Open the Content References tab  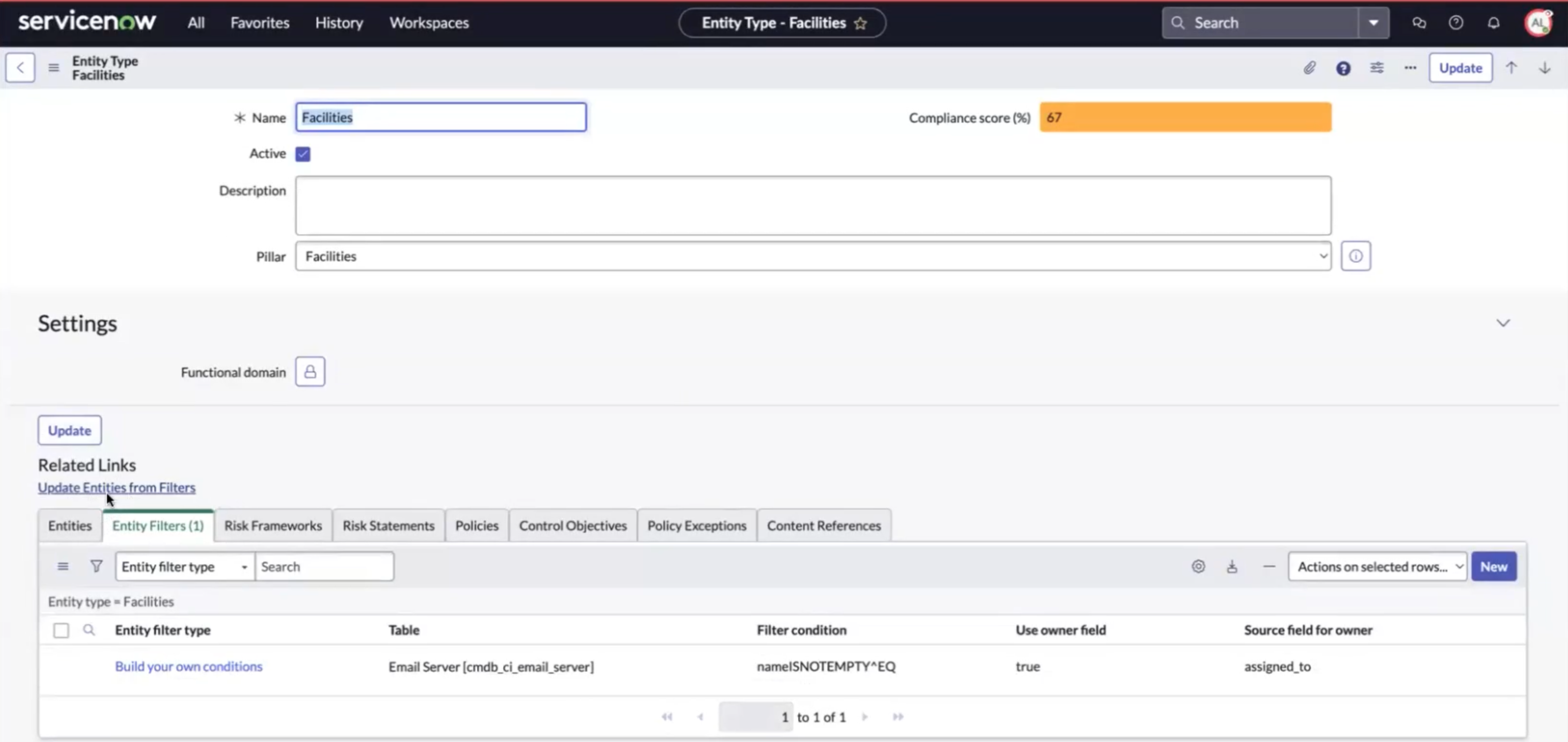[824, 525]
